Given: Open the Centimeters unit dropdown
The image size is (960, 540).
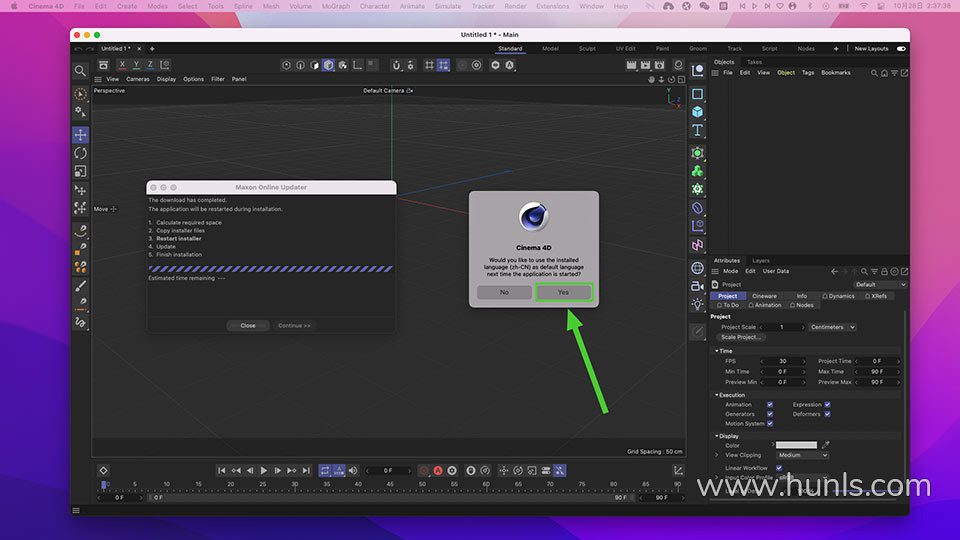Looking at the screenshot, I should (832, 327).
